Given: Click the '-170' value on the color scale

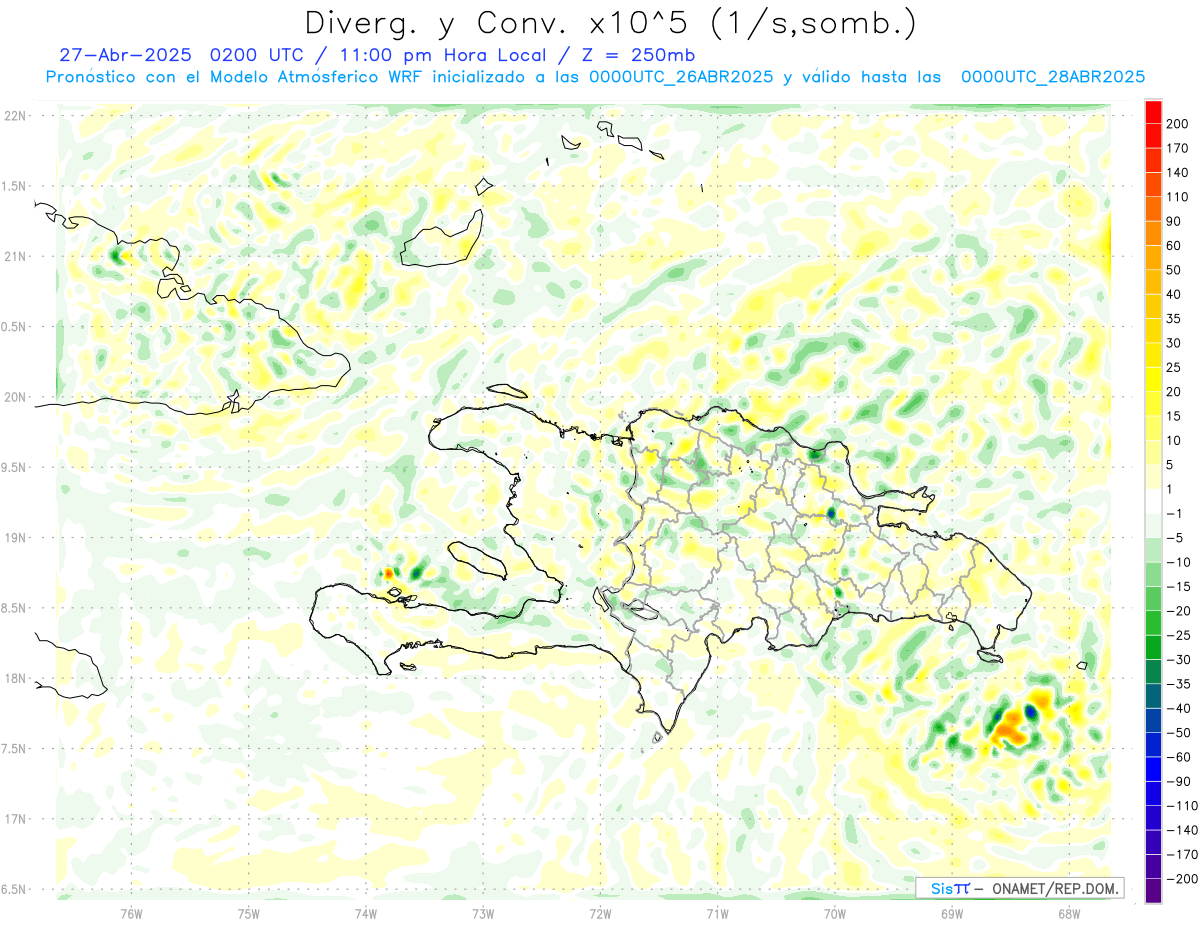Looking at the screenshot, I should coord(1181,855).
